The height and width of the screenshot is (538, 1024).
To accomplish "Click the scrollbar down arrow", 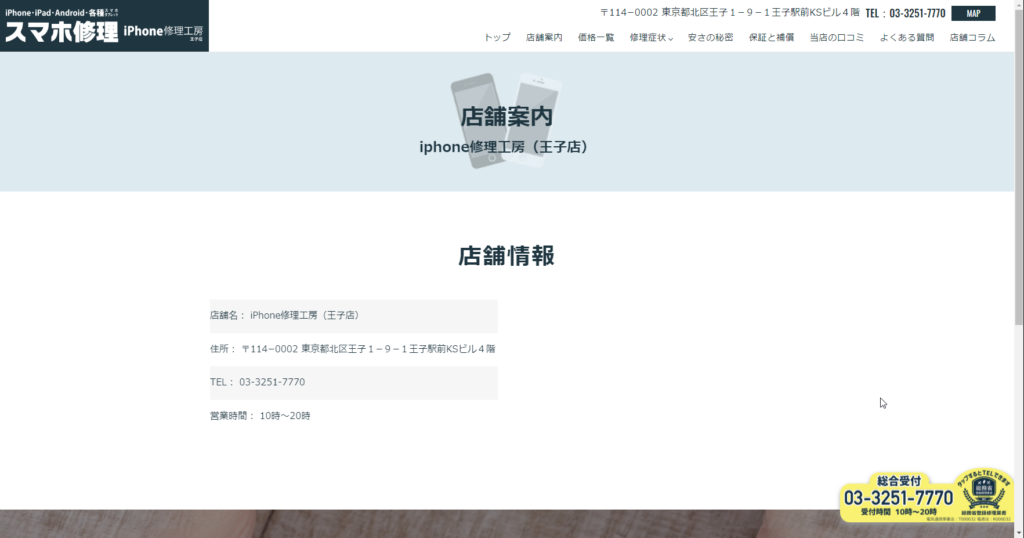I will pos(1019,533).
